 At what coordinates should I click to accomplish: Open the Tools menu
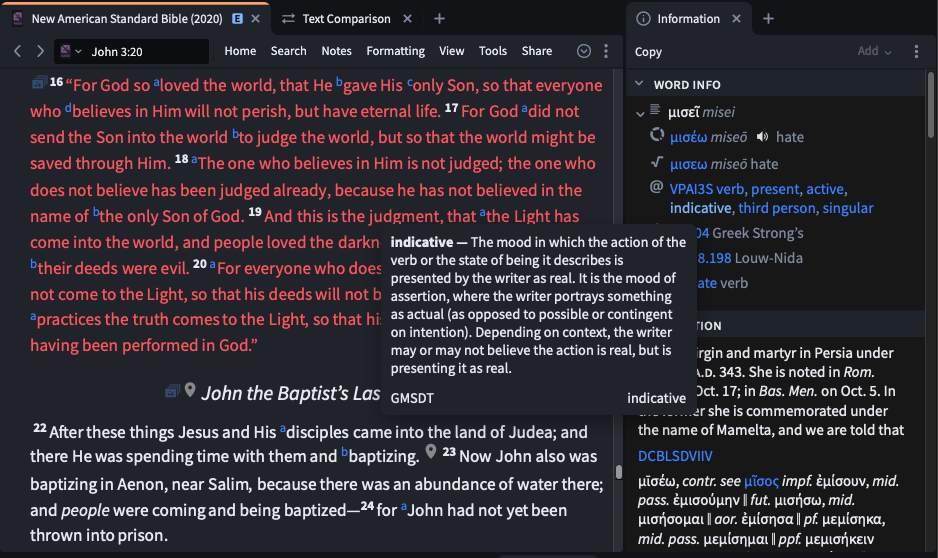pos(492,51)
